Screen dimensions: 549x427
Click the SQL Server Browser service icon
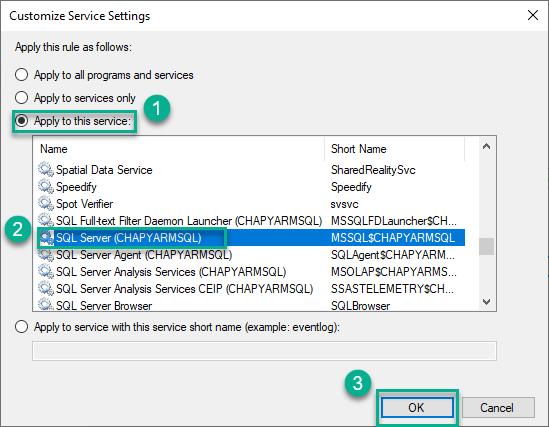pos(46,305)
